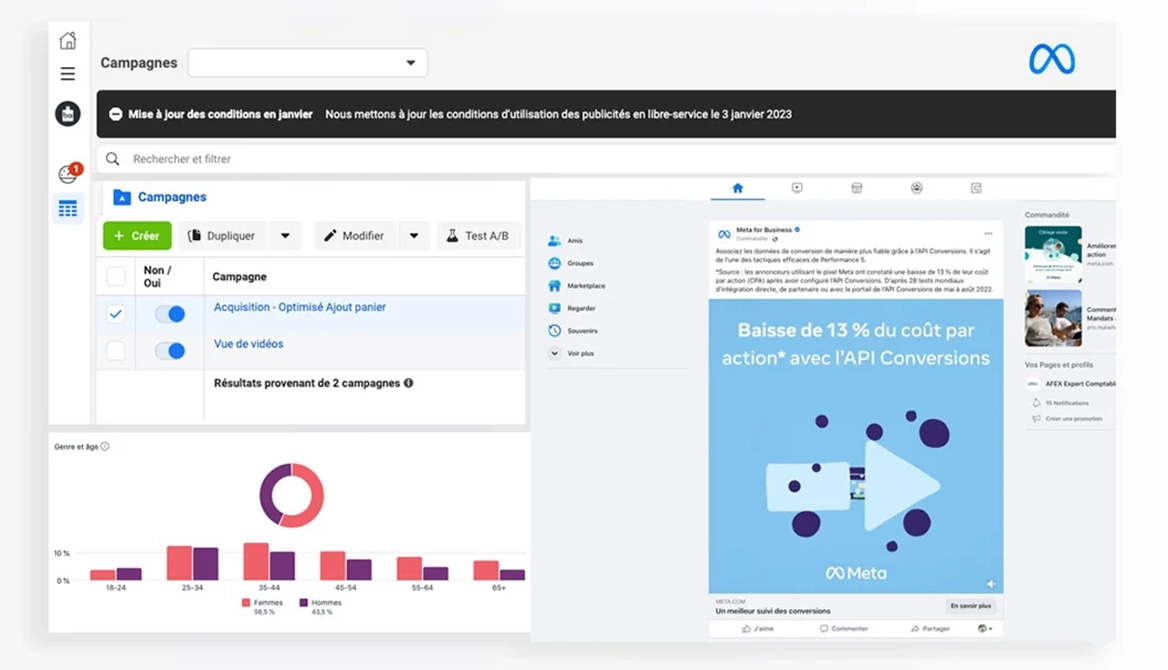This screenshot has width=1168, height=670.
Task: Open the hamburger menu in the sidebar
Action: (68, 74)
